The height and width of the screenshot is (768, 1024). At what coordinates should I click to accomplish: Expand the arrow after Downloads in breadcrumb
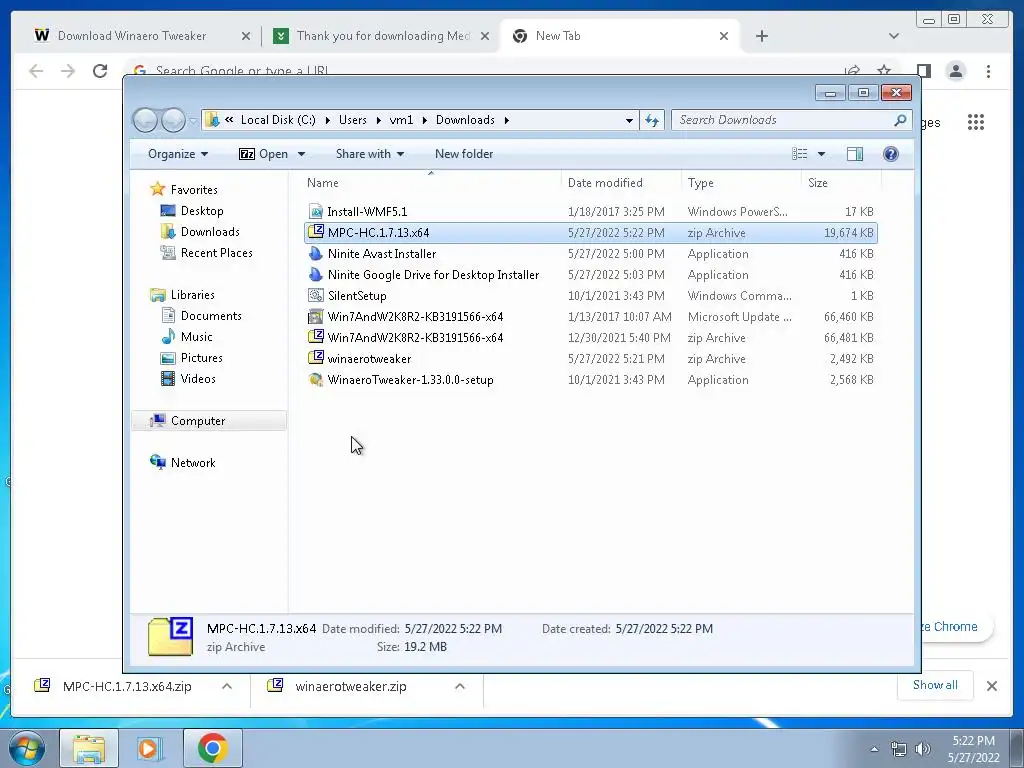(x=507, y=120)
